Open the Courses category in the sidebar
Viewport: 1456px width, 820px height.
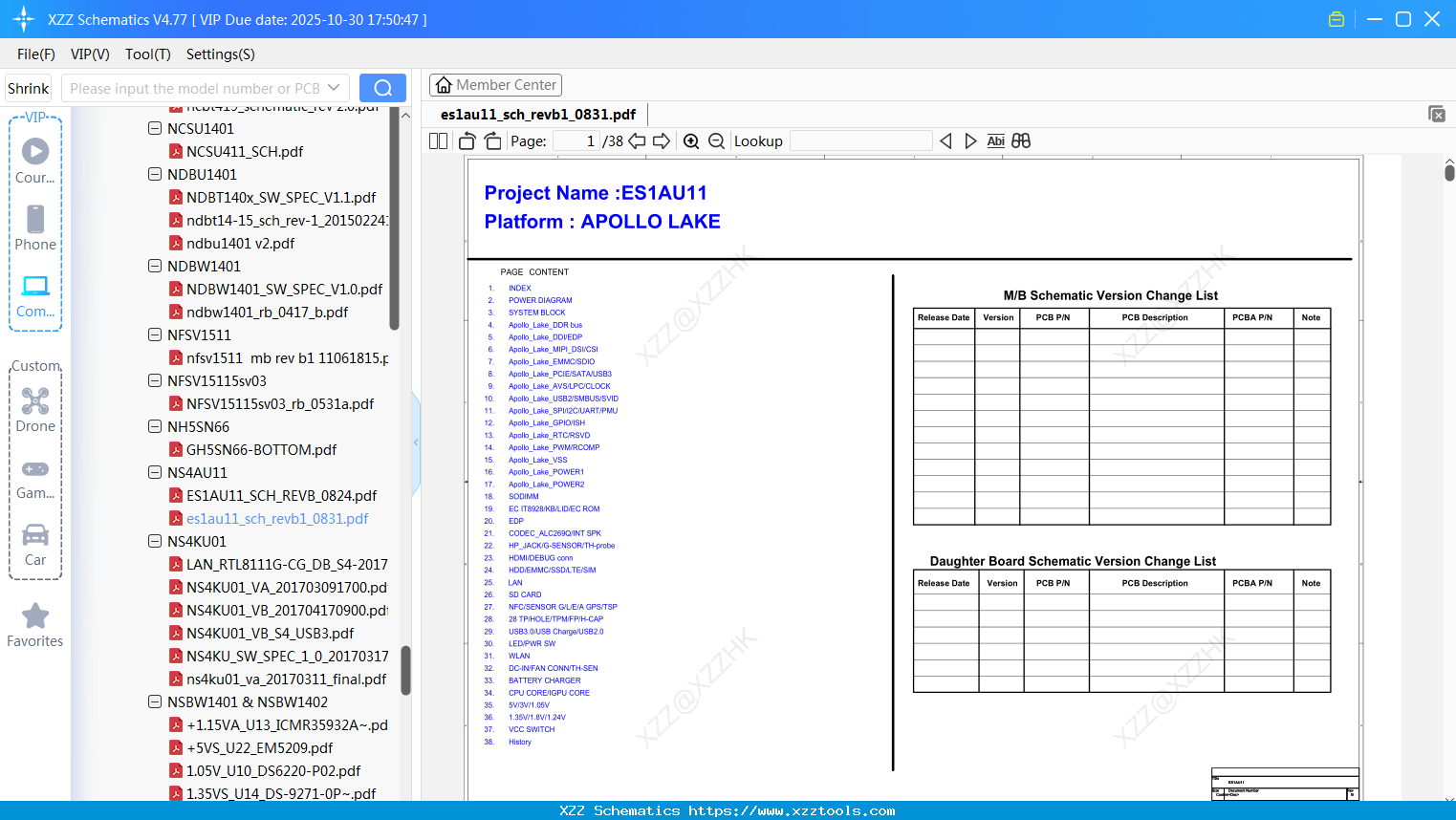click(x=35, y=161)
